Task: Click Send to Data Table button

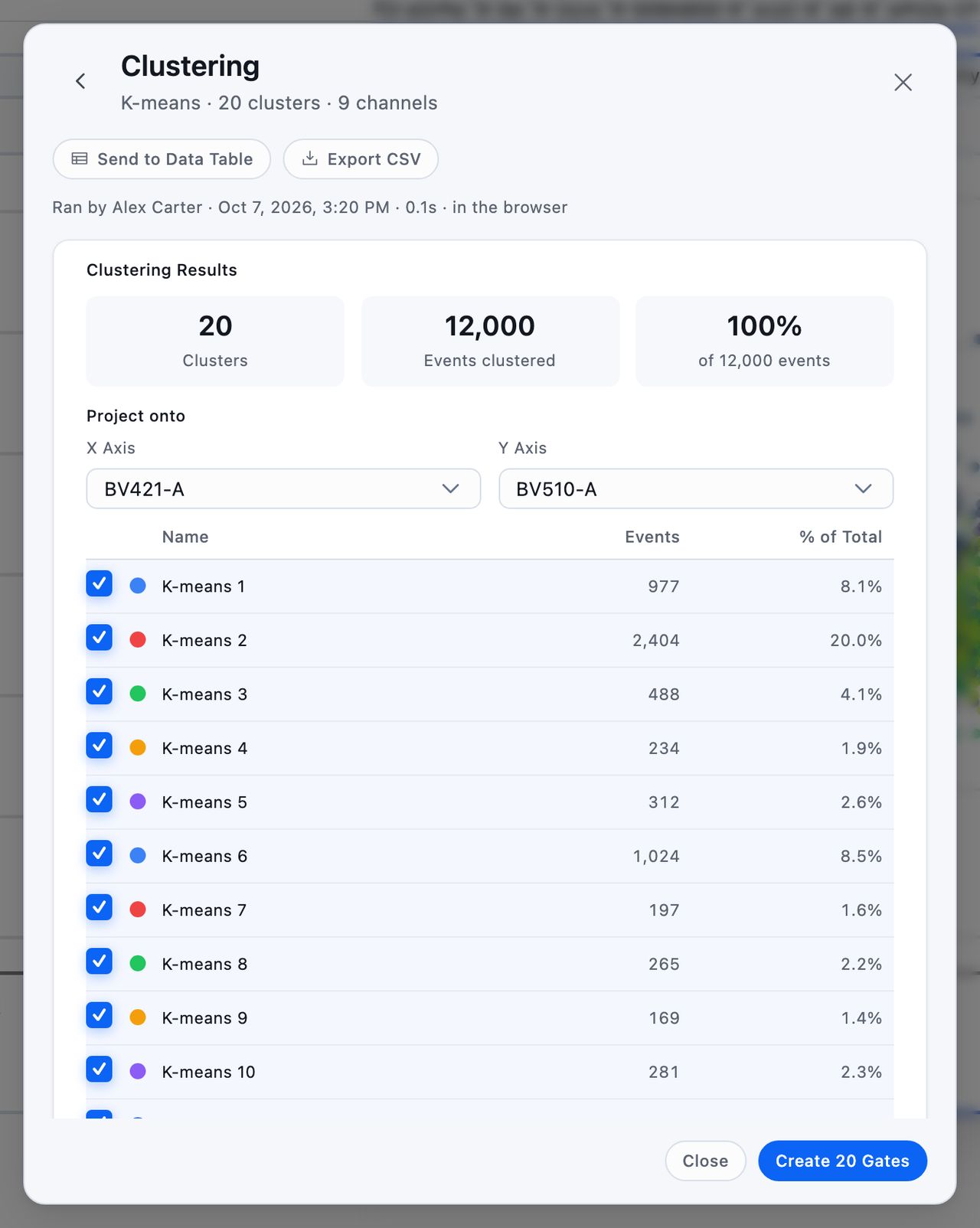Action: pyautogui.click(x=162, y=159)
